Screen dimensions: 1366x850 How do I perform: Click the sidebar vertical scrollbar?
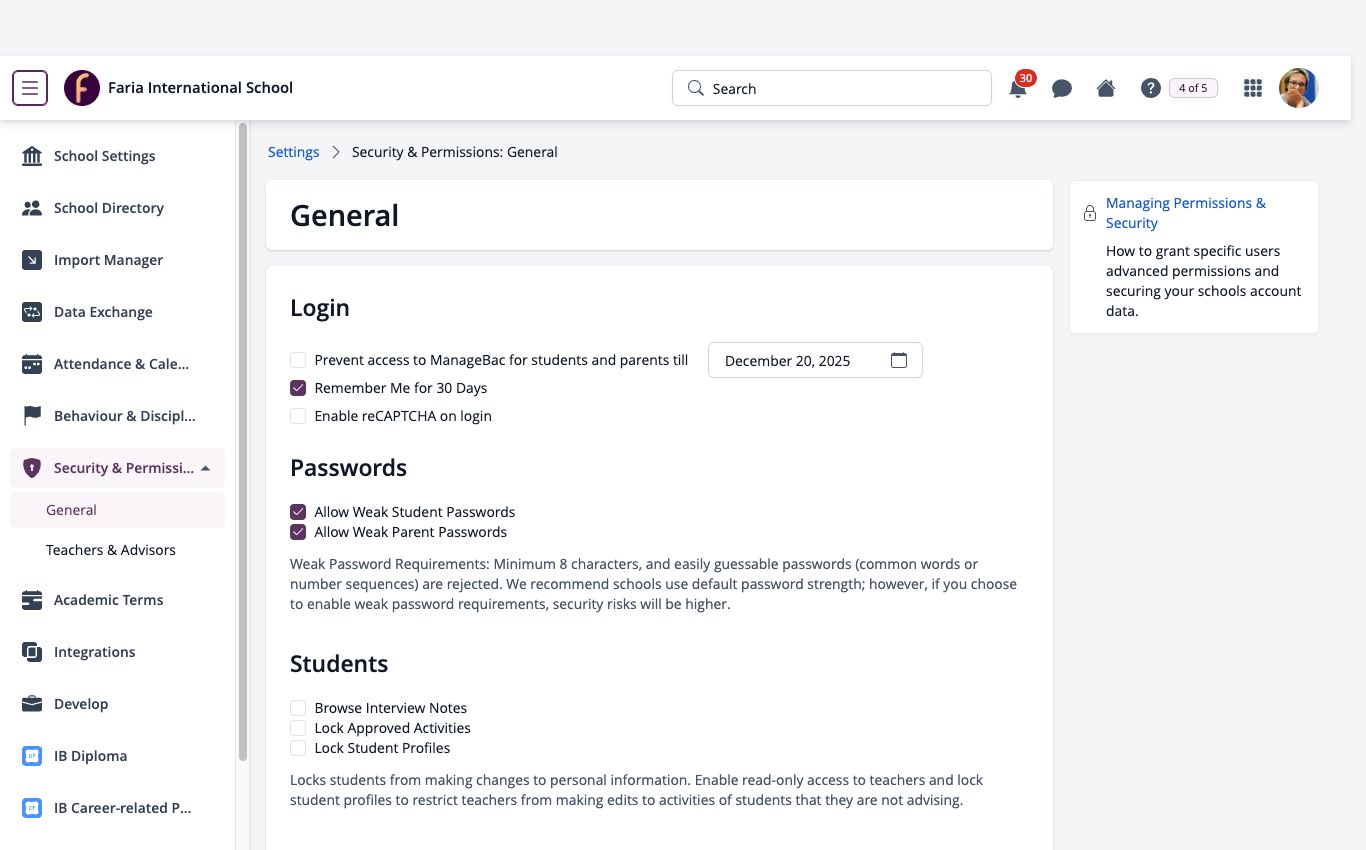tap(243, 442)
